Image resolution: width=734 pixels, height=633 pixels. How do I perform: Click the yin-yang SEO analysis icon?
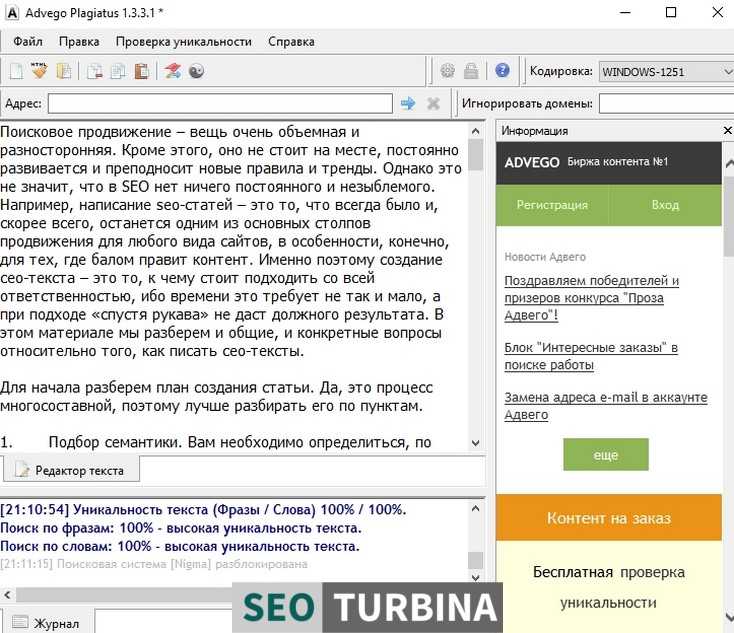pyautogui.click(x=197, y=71)
